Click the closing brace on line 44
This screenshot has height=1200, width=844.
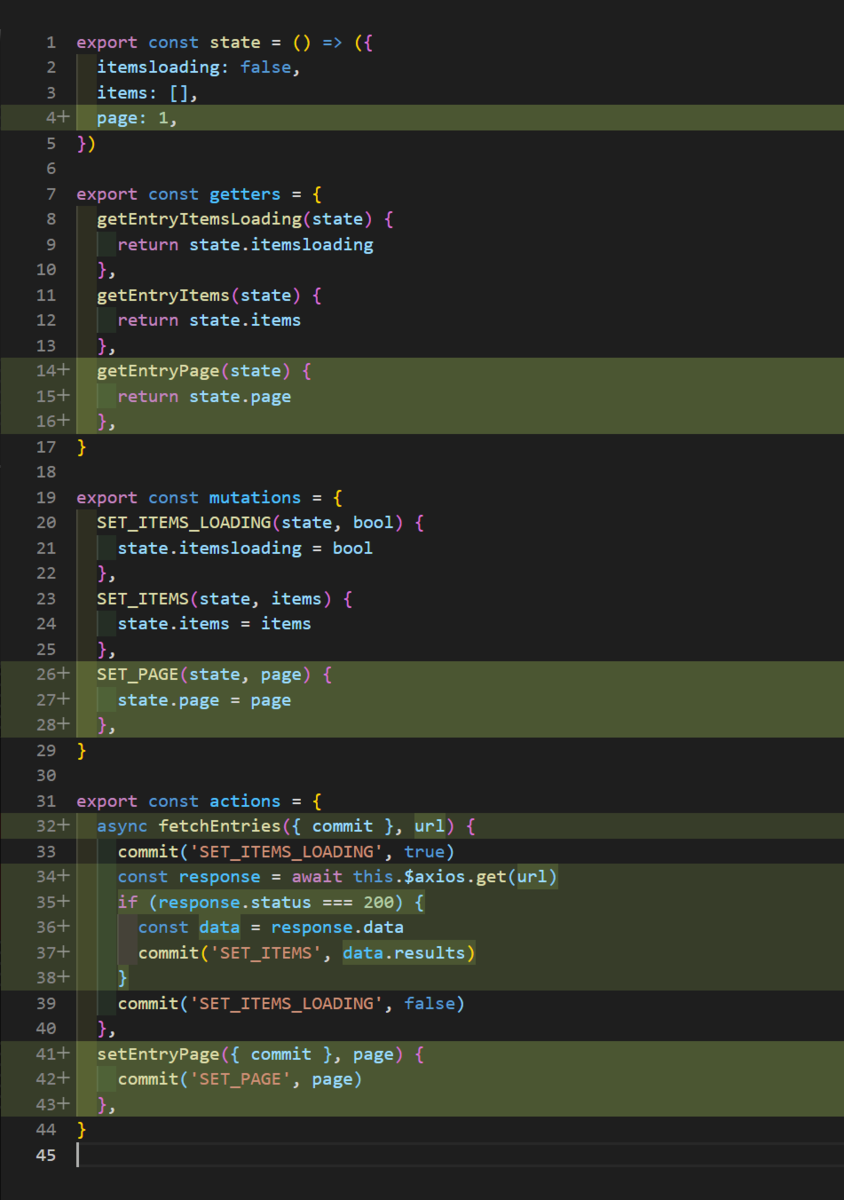(82, 1130)
